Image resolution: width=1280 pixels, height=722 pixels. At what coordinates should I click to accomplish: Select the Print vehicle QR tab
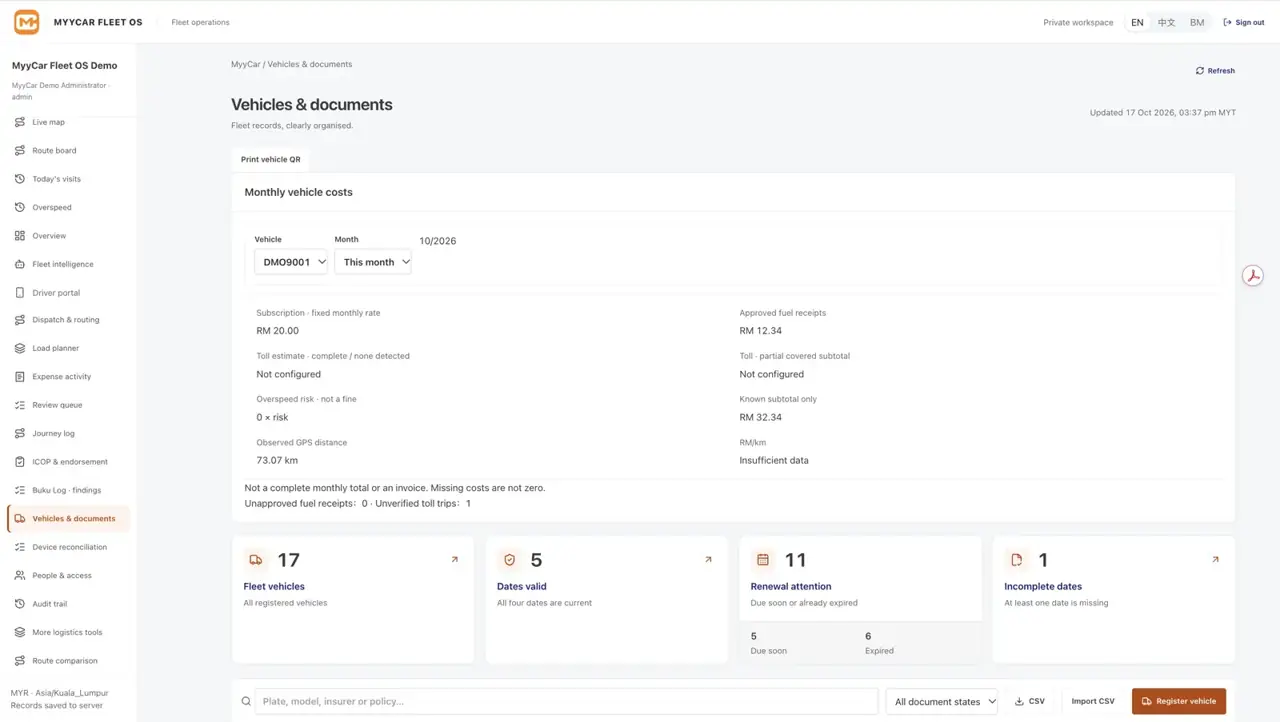271,160
